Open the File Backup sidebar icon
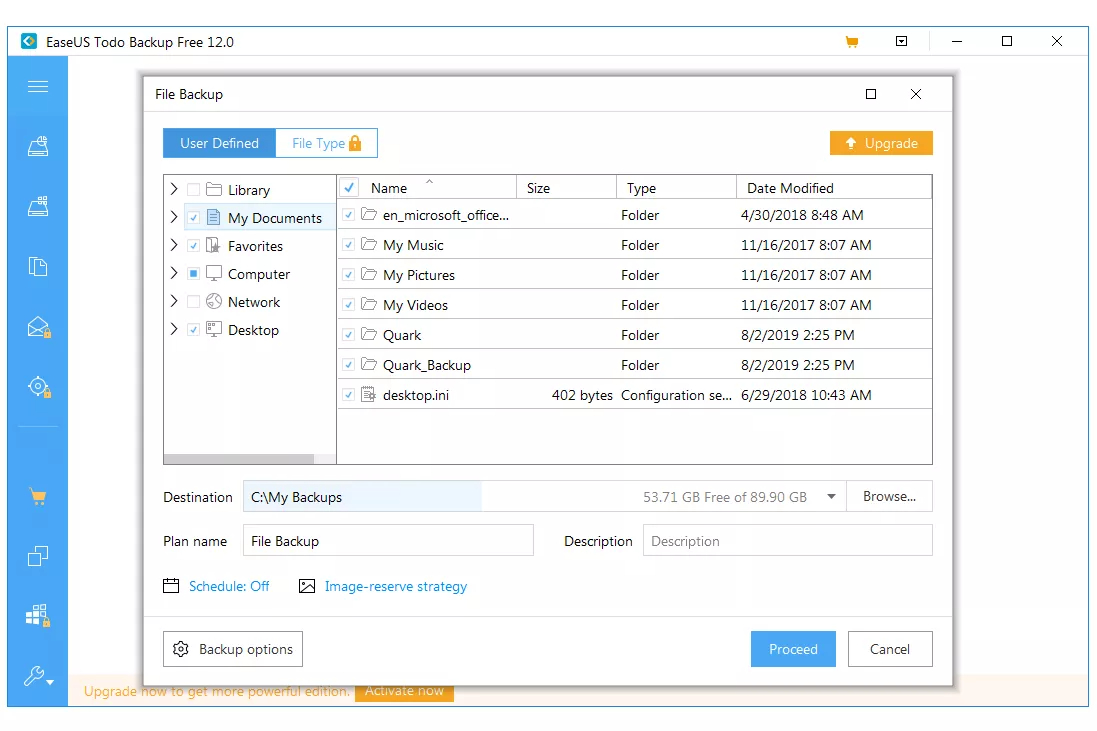The height and width of the screenshot is (731, 1097). point(38,267)
